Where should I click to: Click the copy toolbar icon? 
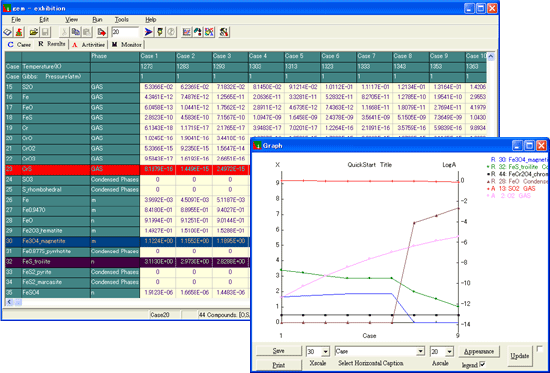coord(75,32)
